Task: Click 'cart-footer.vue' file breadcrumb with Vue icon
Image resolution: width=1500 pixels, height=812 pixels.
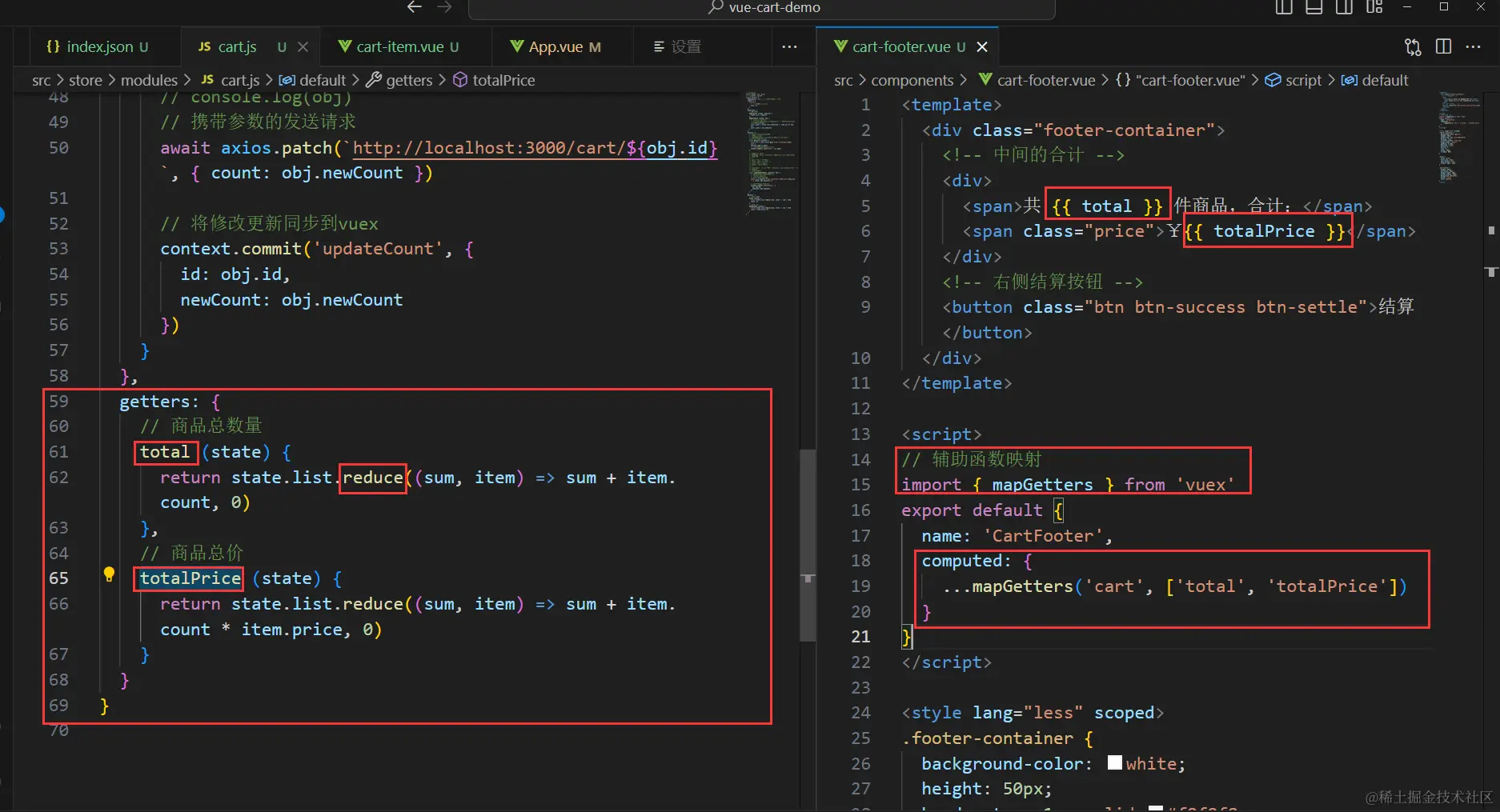Action: [1037, 80]
